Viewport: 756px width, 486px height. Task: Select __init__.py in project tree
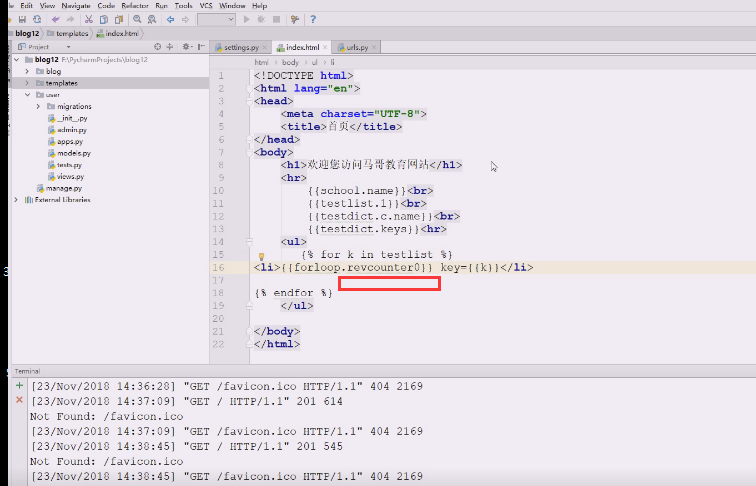(72, 118)
